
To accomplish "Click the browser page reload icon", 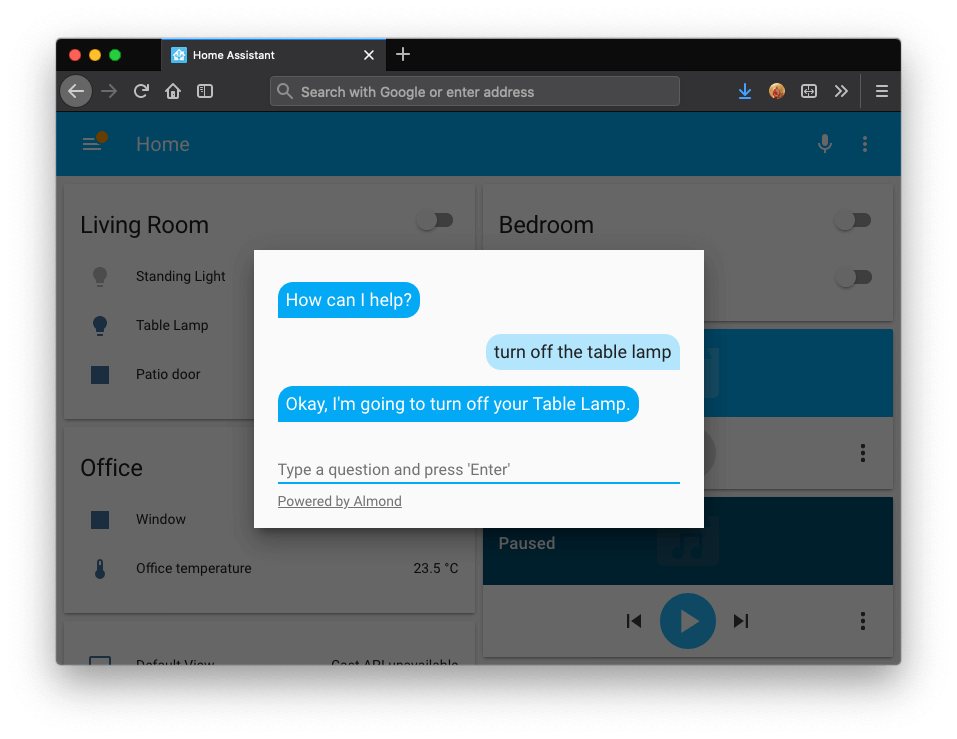I will tap(141, 90).
